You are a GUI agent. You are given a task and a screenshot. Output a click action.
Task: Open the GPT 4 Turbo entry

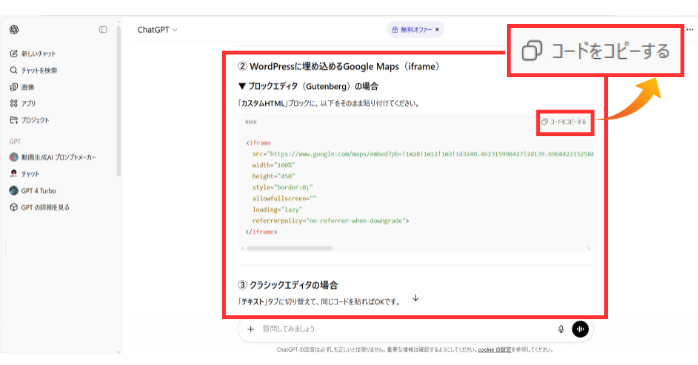[33, 191]
